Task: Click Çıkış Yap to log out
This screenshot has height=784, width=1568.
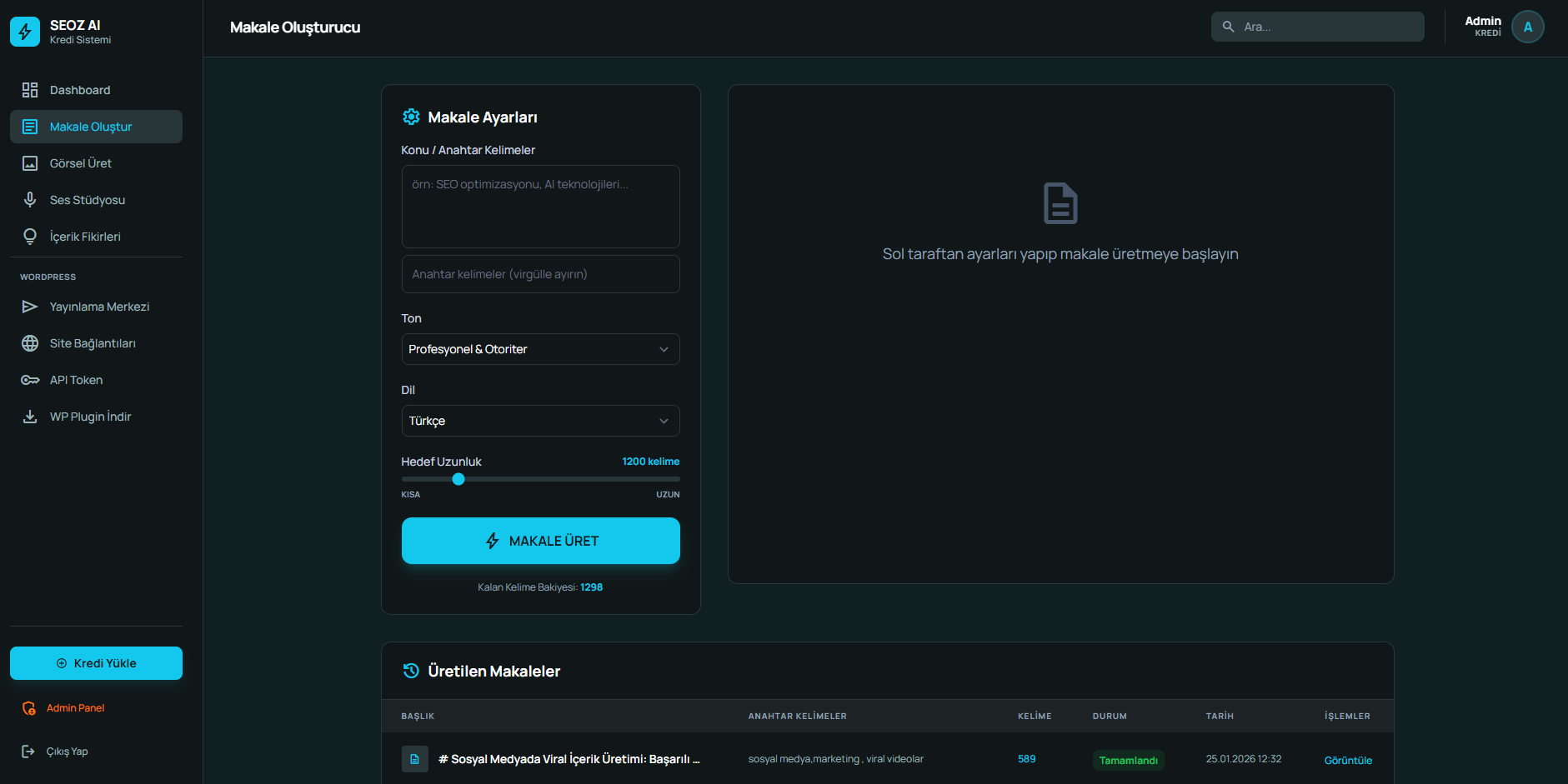Action: (67, 752)
